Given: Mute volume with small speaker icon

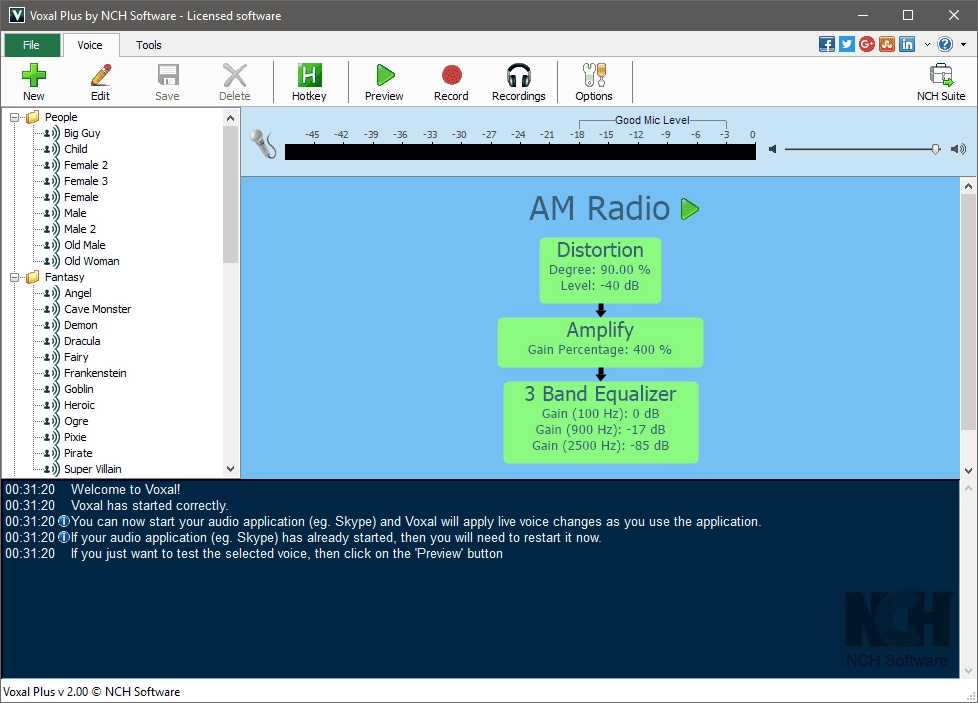Looking at the screenshot, I should point(772,149).
